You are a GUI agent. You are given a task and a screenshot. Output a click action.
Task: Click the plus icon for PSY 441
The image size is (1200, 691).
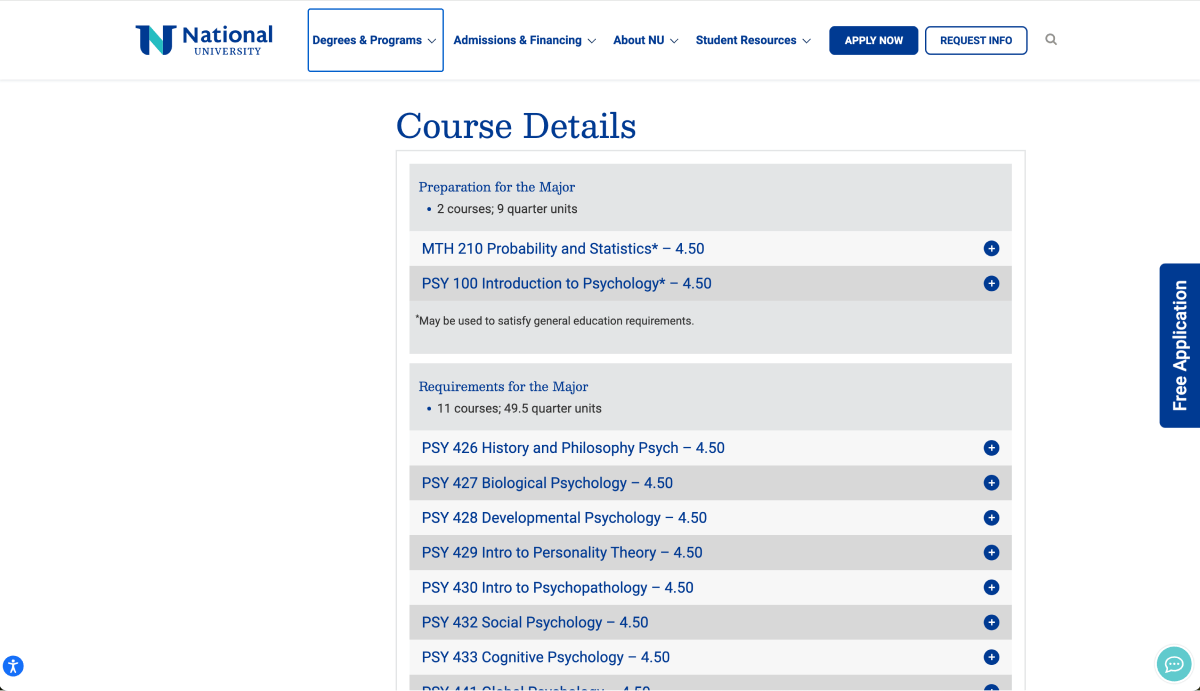(x=991, y=687)
